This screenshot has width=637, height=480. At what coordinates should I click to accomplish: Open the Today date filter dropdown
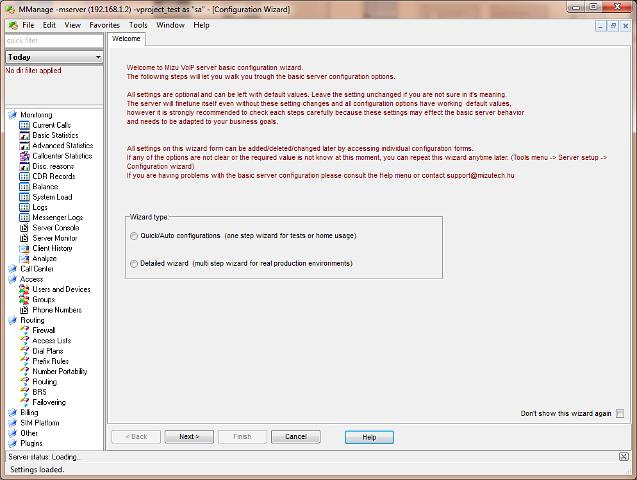click(x=98, y=57)
